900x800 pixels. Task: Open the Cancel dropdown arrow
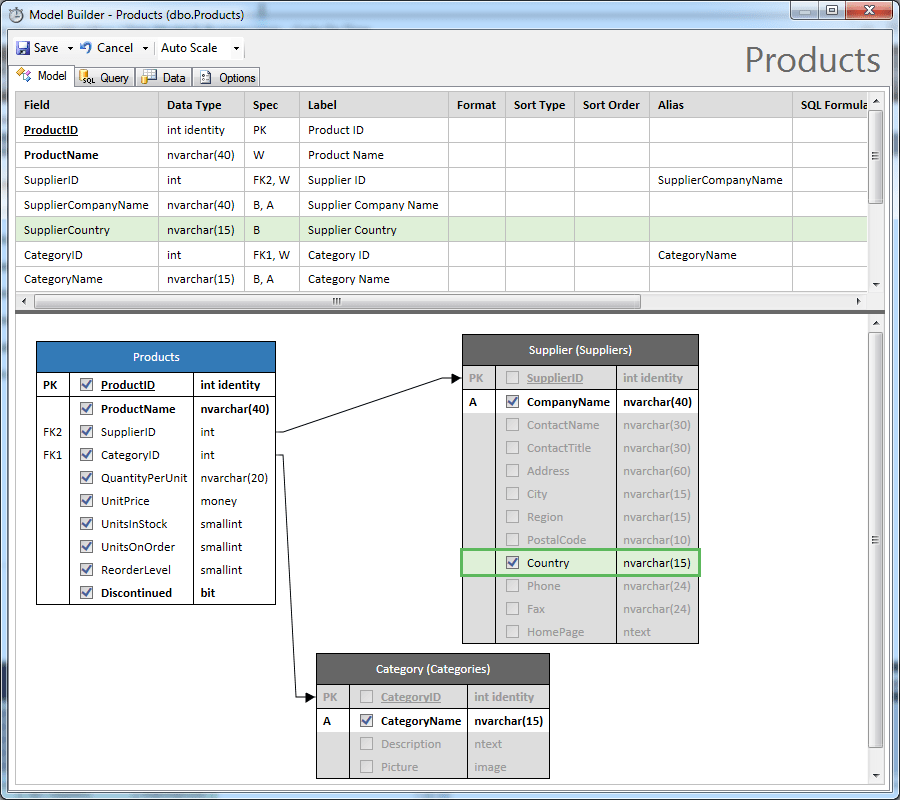(x=145, y=48)
